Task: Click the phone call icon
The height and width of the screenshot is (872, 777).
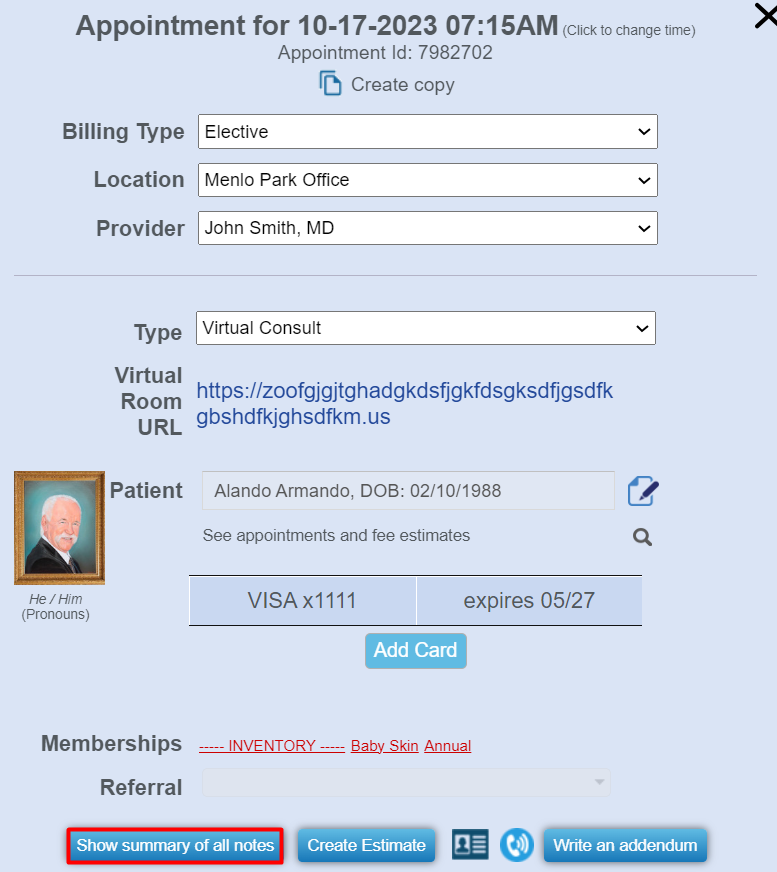Action: pyautogui.click(x=517, y=845)
